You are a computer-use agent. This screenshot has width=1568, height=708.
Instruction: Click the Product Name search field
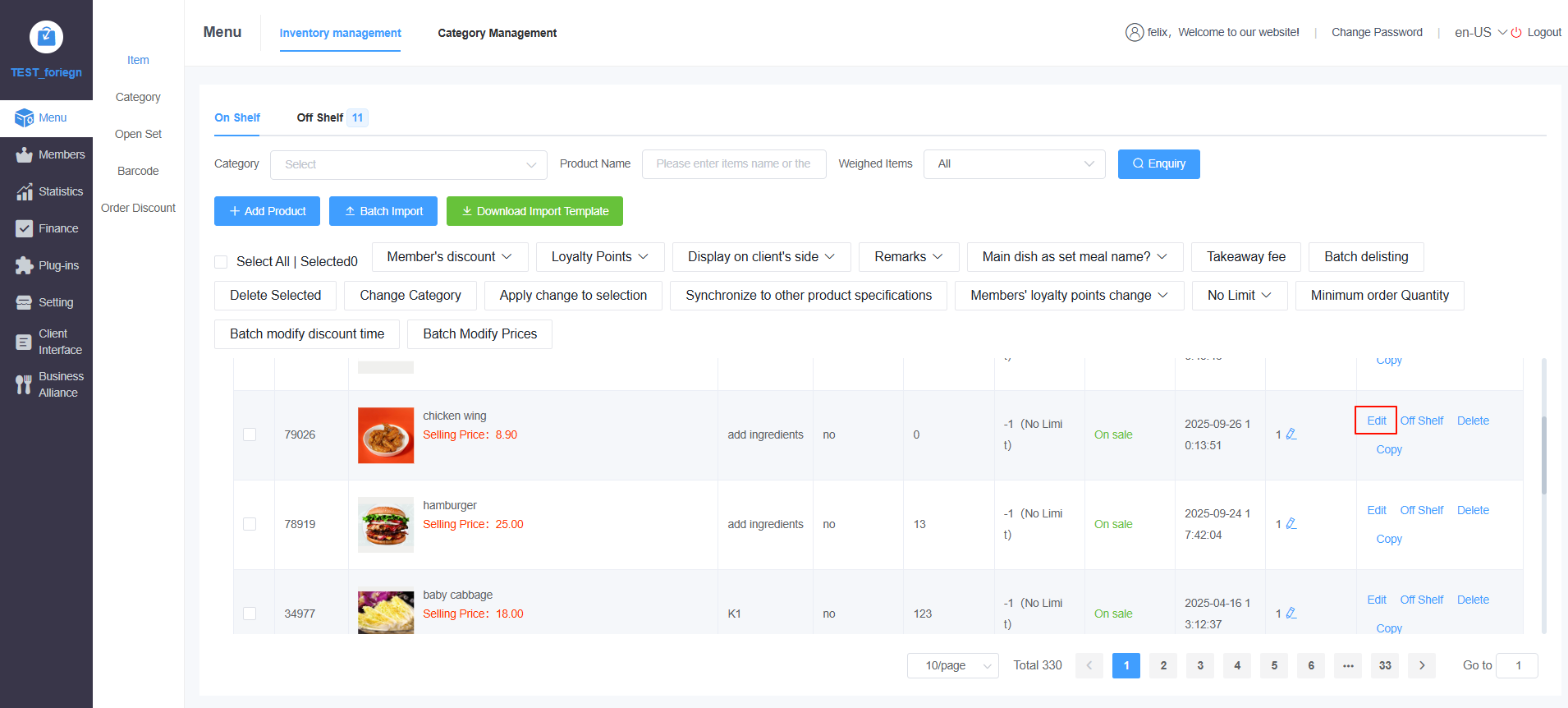733,164
